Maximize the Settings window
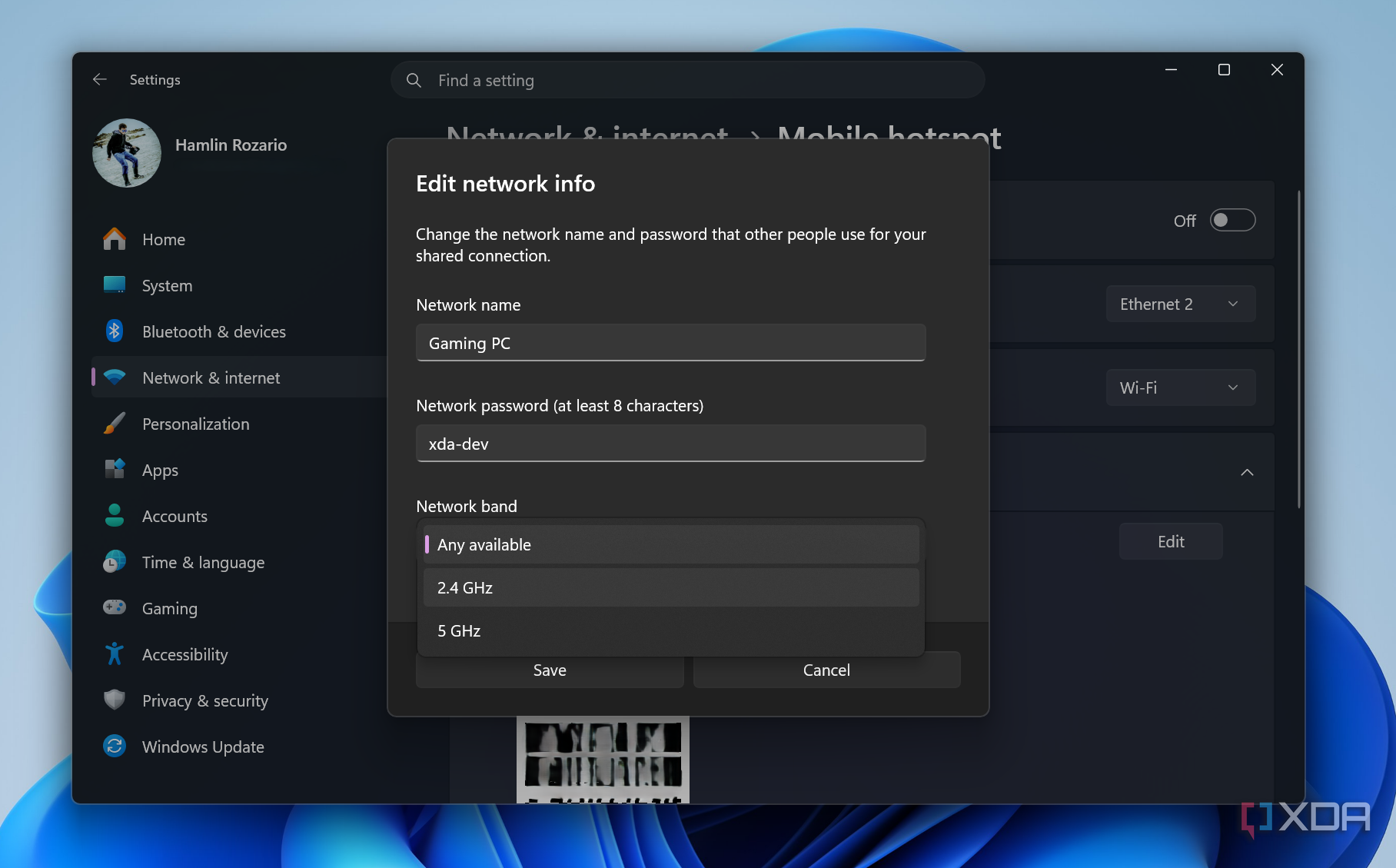The image size is (1396, 868). [1224, 70]
